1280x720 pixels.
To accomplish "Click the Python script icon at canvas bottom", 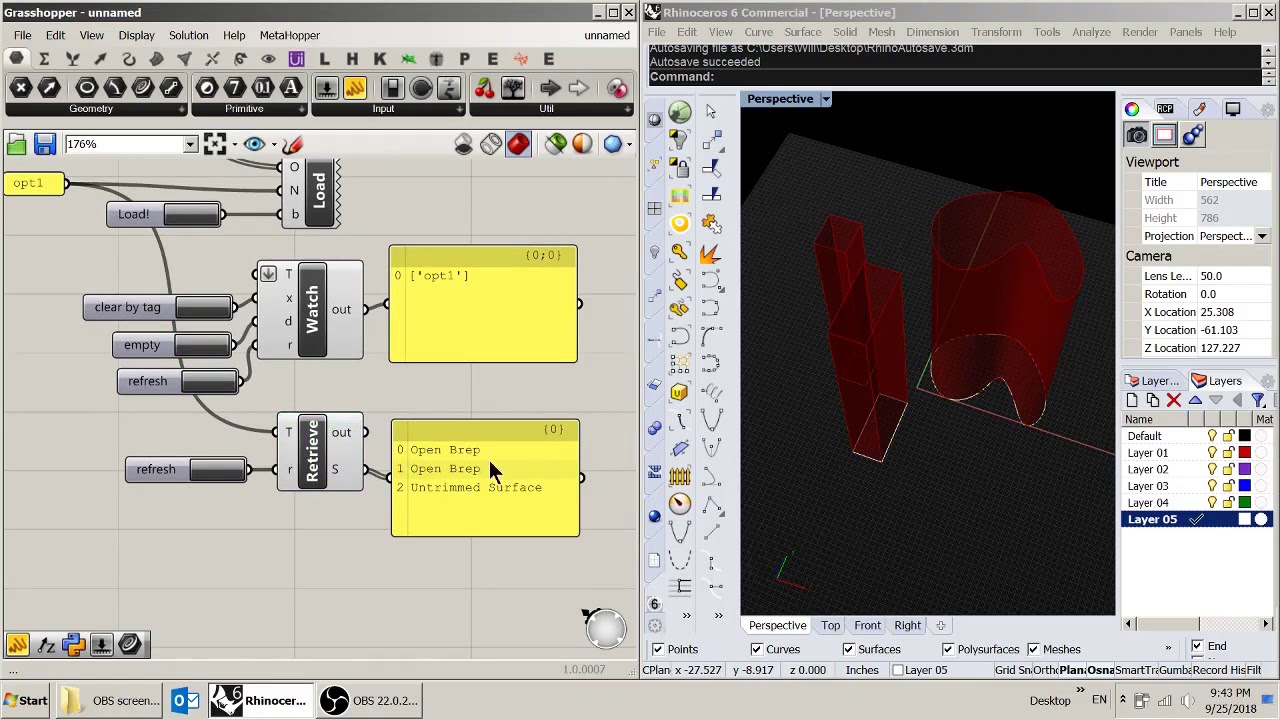I will 73,645.
